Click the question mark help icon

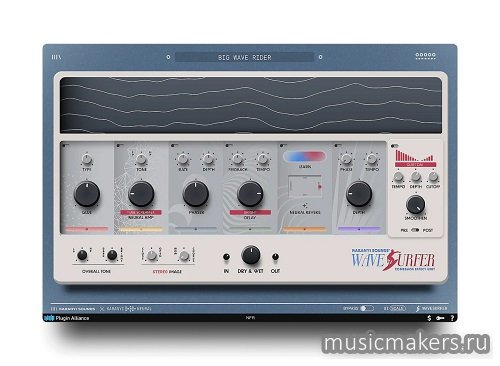(x=452, y=318)
